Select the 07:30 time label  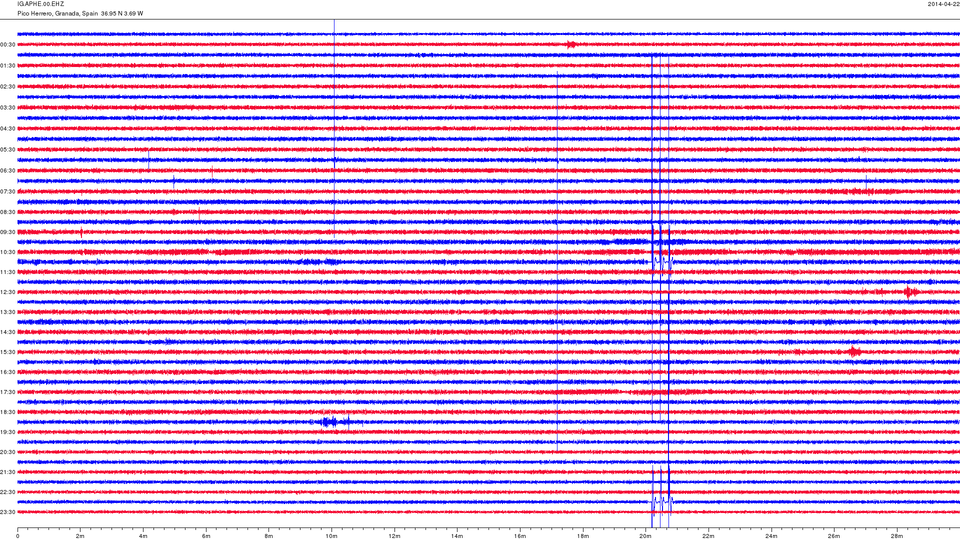click(x=8, y=192)
